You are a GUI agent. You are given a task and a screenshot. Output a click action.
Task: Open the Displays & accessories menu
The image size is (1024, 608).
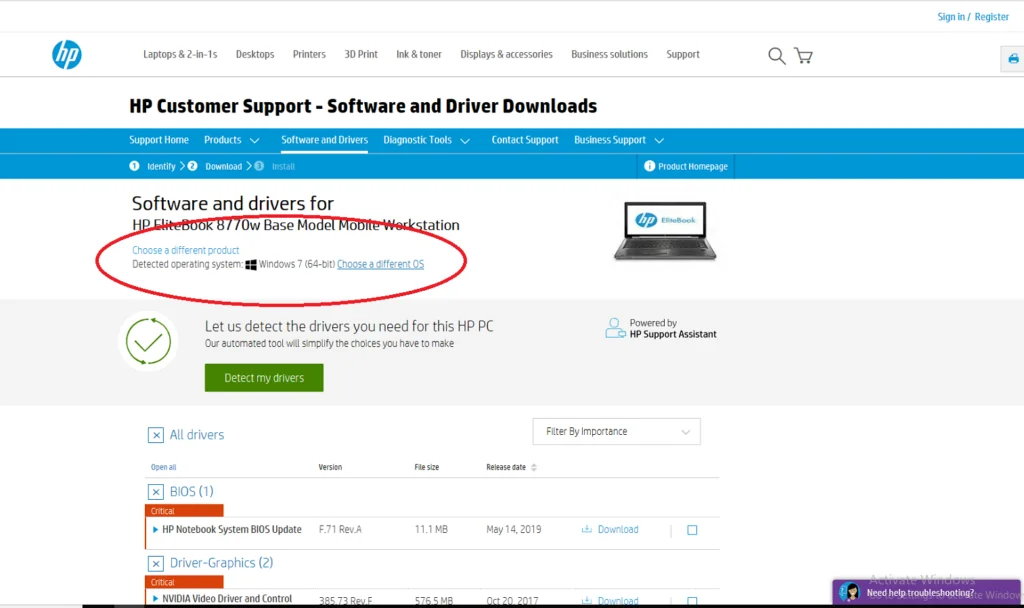(506, 54)
